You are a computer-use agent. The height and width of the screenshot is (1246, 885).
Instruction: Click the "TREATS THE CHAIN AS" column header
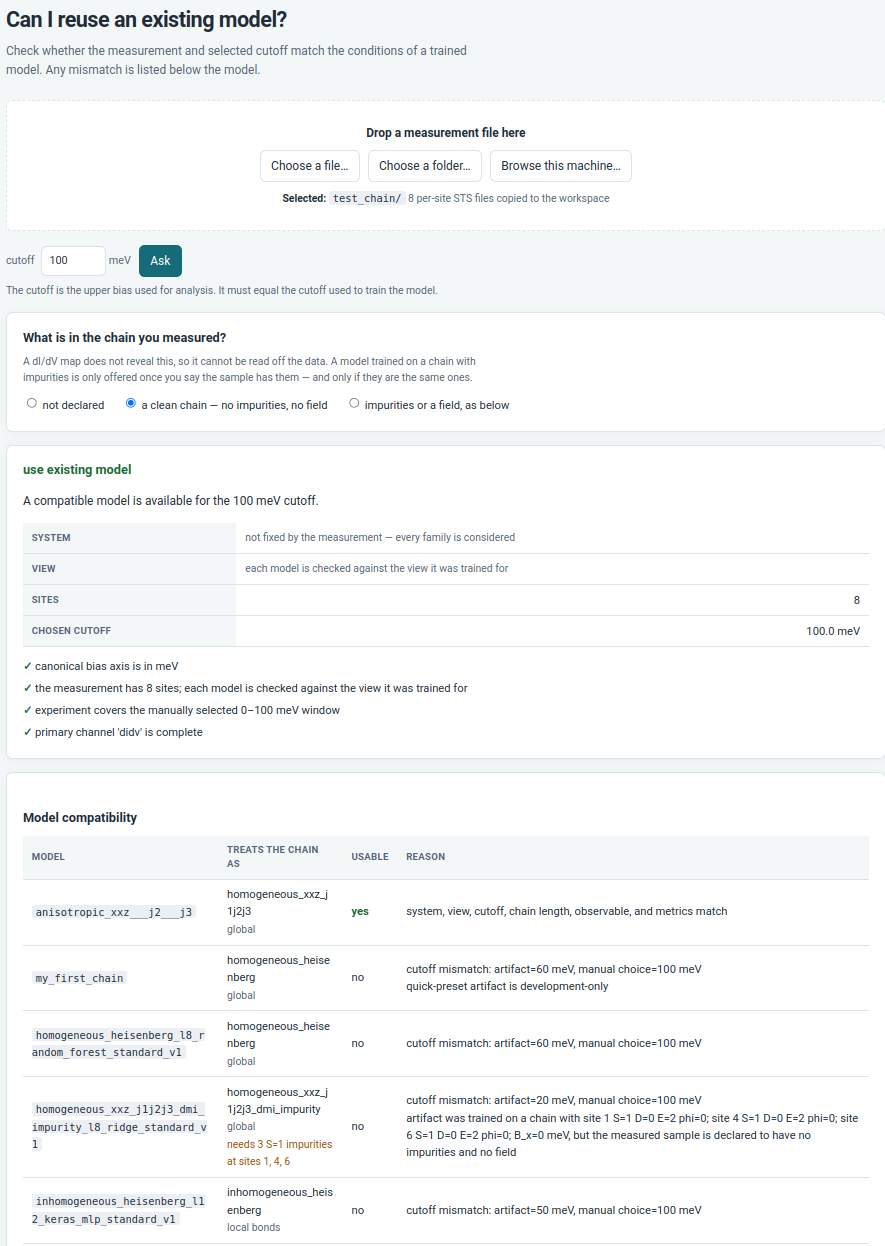point(273,856)
